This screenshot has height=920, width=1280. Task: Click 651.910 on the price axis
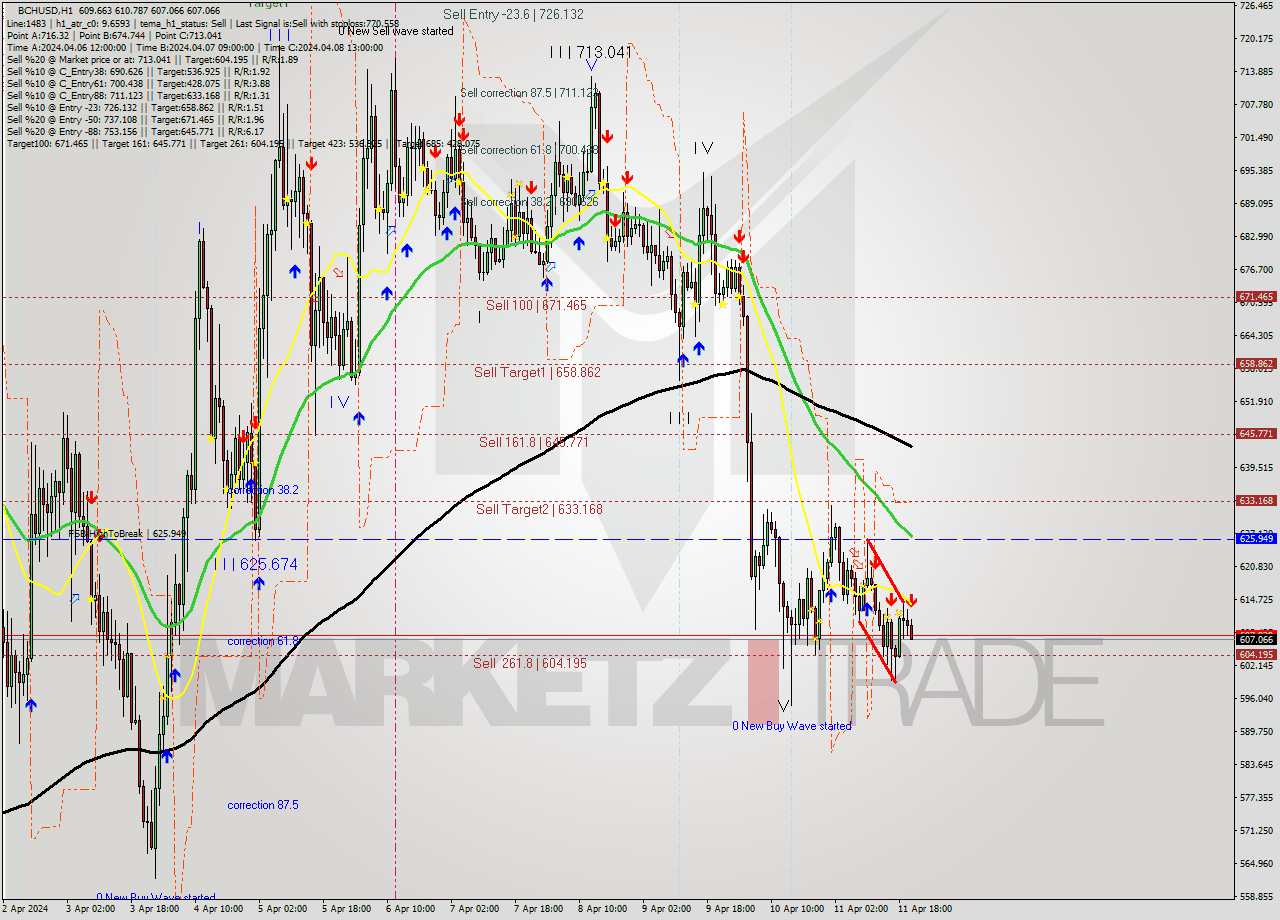[x=1256, y=402]
